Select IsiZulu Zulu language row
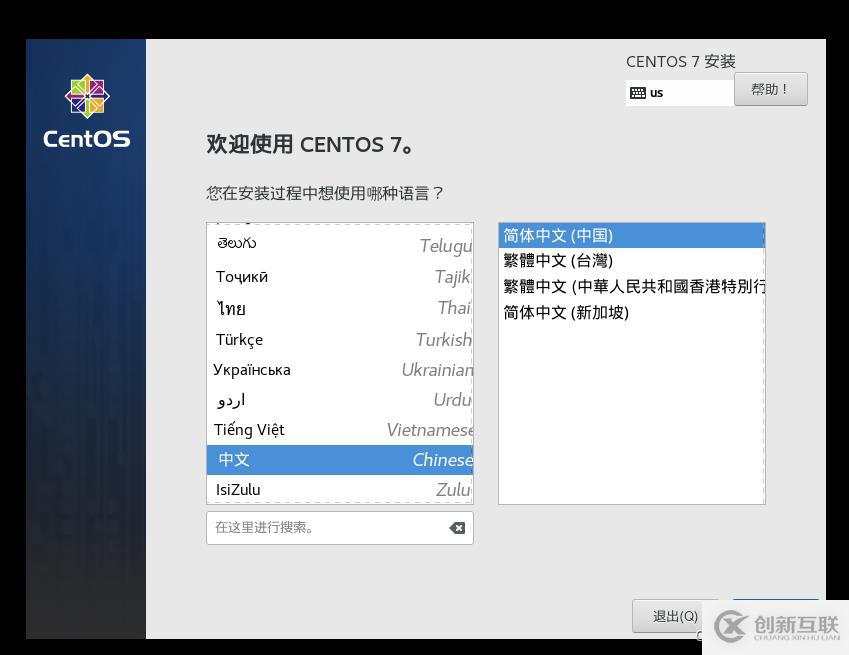The height and width of the screenshot is (655, 849). point(339,489)
